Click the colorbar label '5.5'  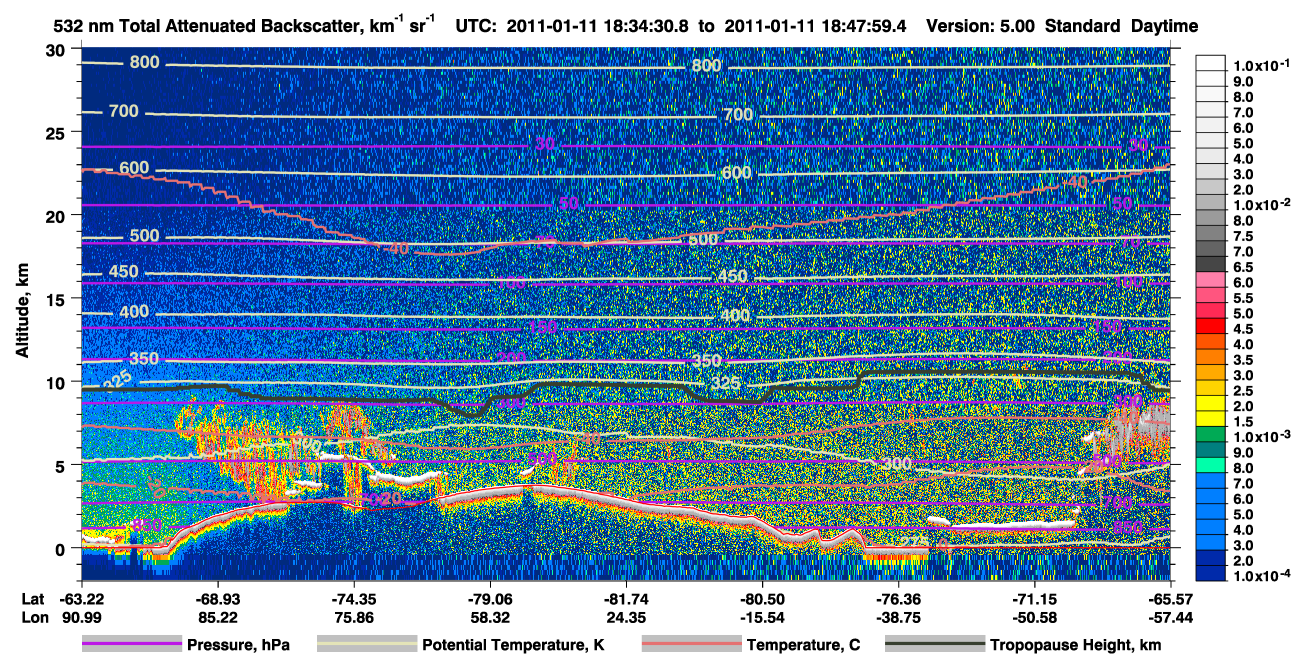pos(1244,298)
